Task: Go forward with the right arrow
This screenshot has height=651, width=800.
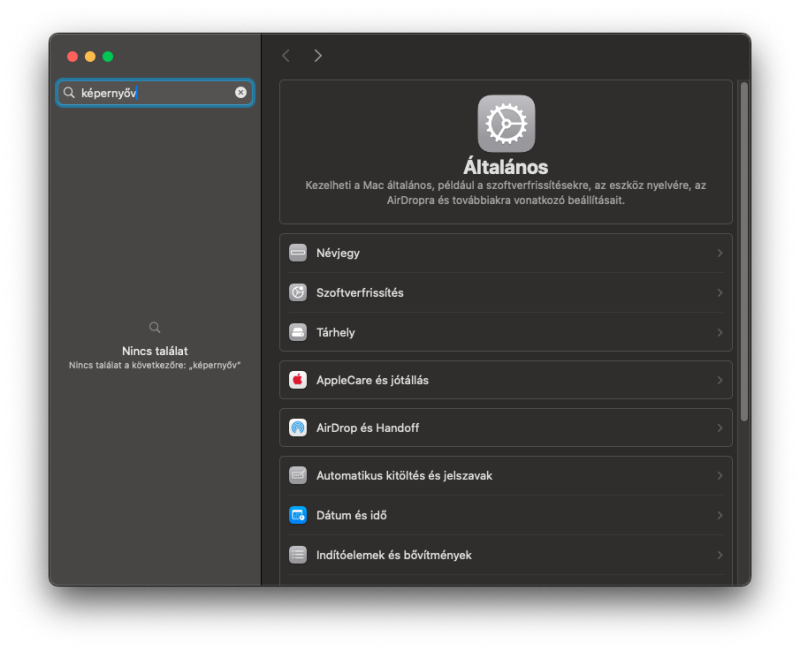Action: pos(318,56)
